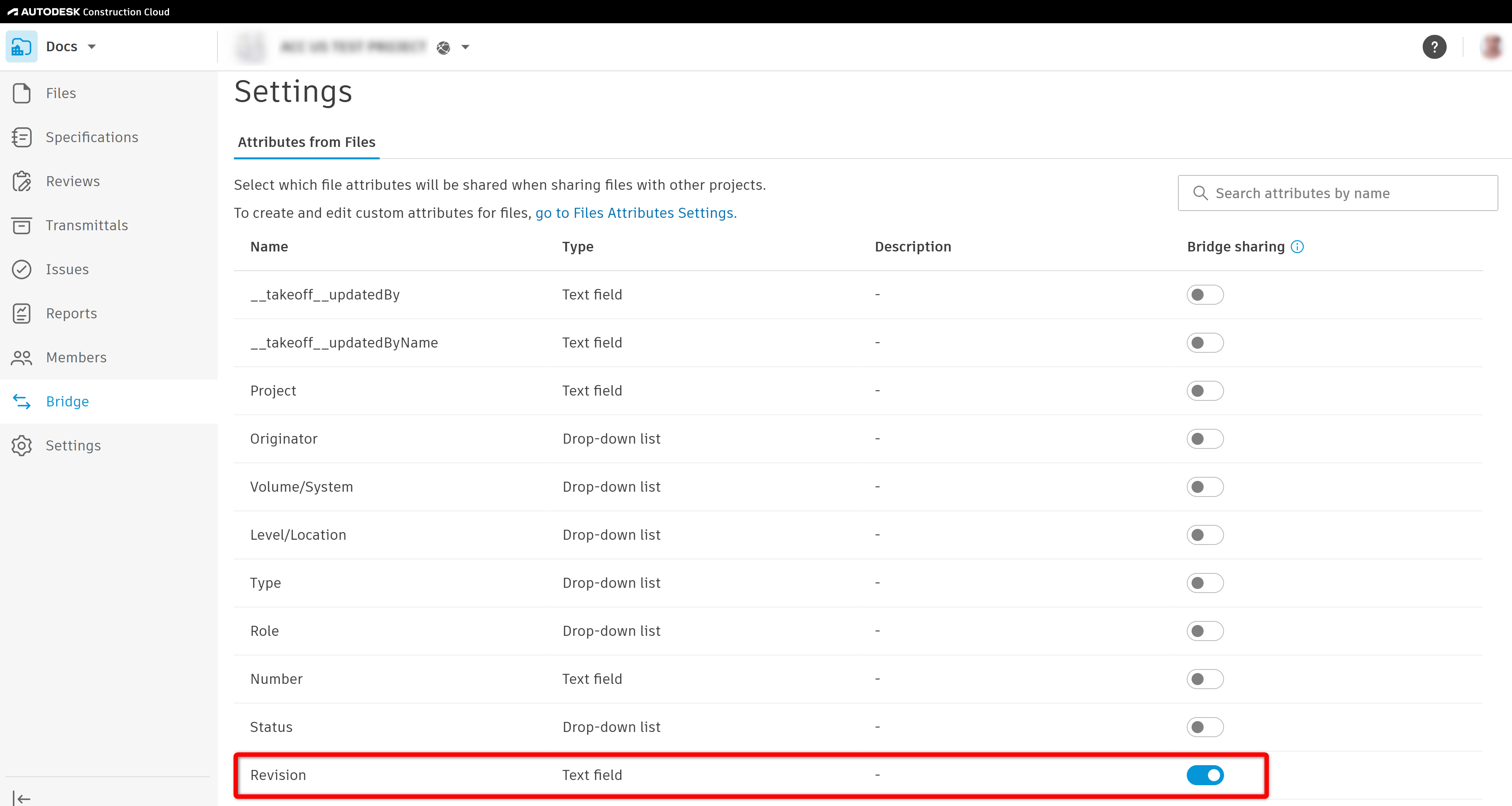Viewport: 1512px width, 806px height.
Task: Open the Settings gear icon in sidebar
Action: [22, 445]
